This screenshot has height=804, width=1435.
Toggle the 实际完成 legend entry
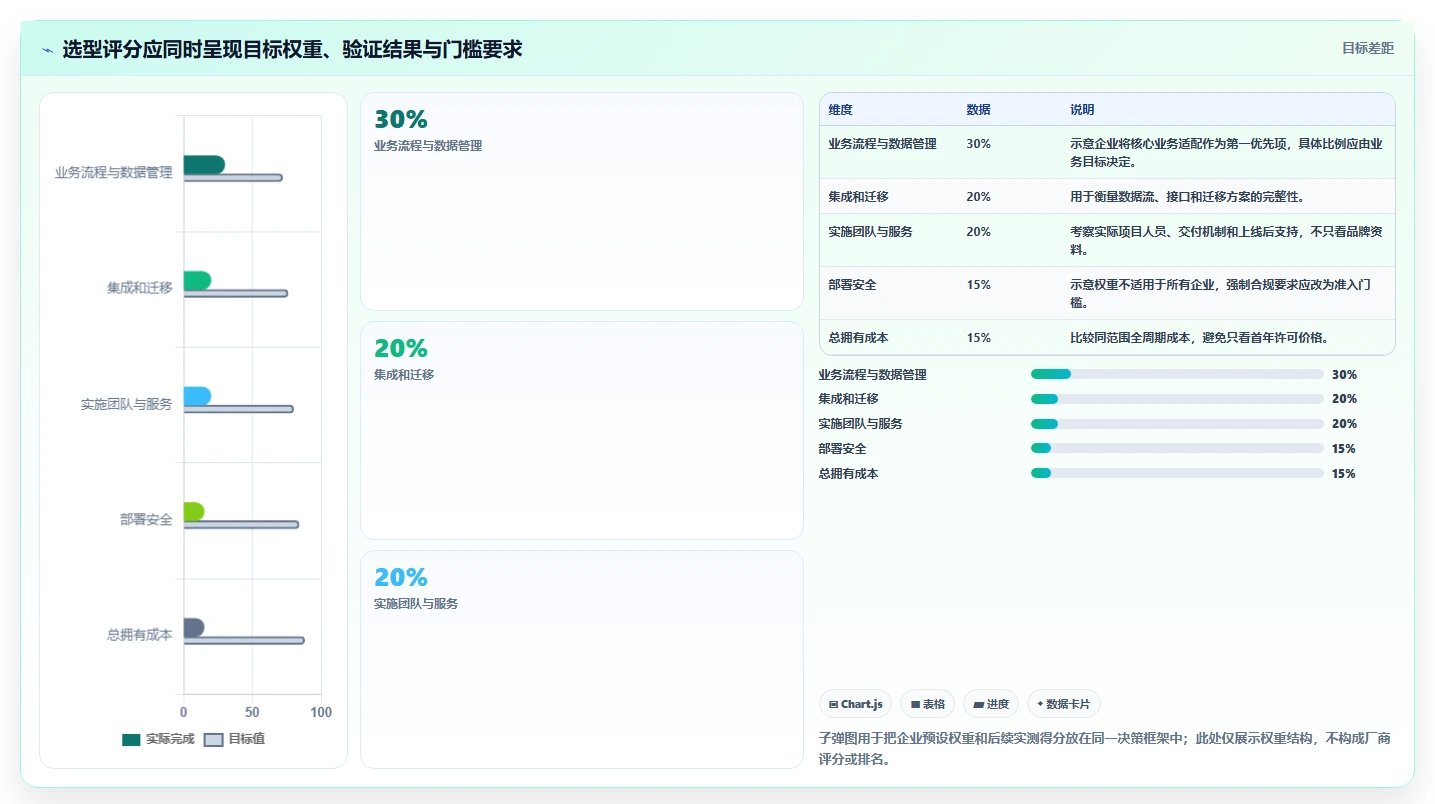[x=158, y=739]
